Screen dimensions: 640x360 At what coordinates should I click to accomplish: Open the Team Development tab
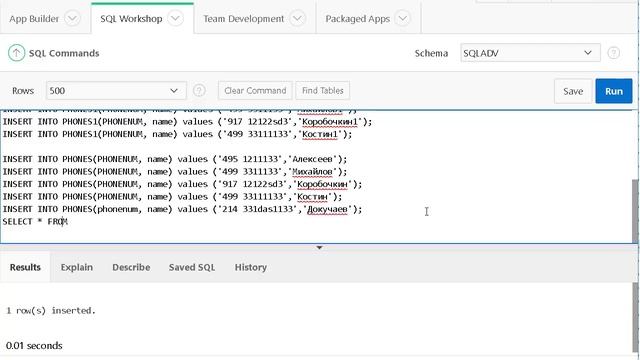click(243, 19)
